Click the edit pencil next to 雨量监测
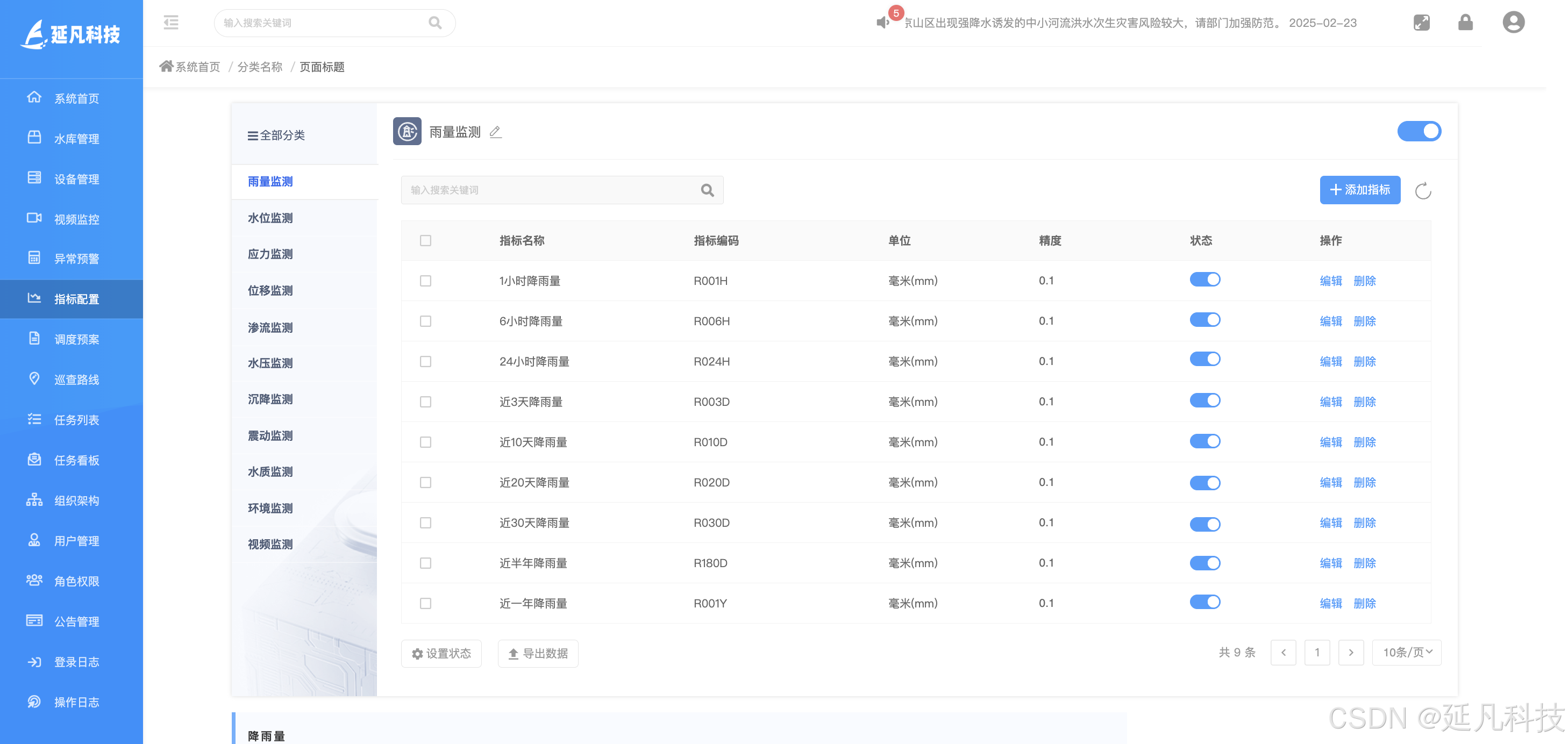1568x744 pixels. 495,132
